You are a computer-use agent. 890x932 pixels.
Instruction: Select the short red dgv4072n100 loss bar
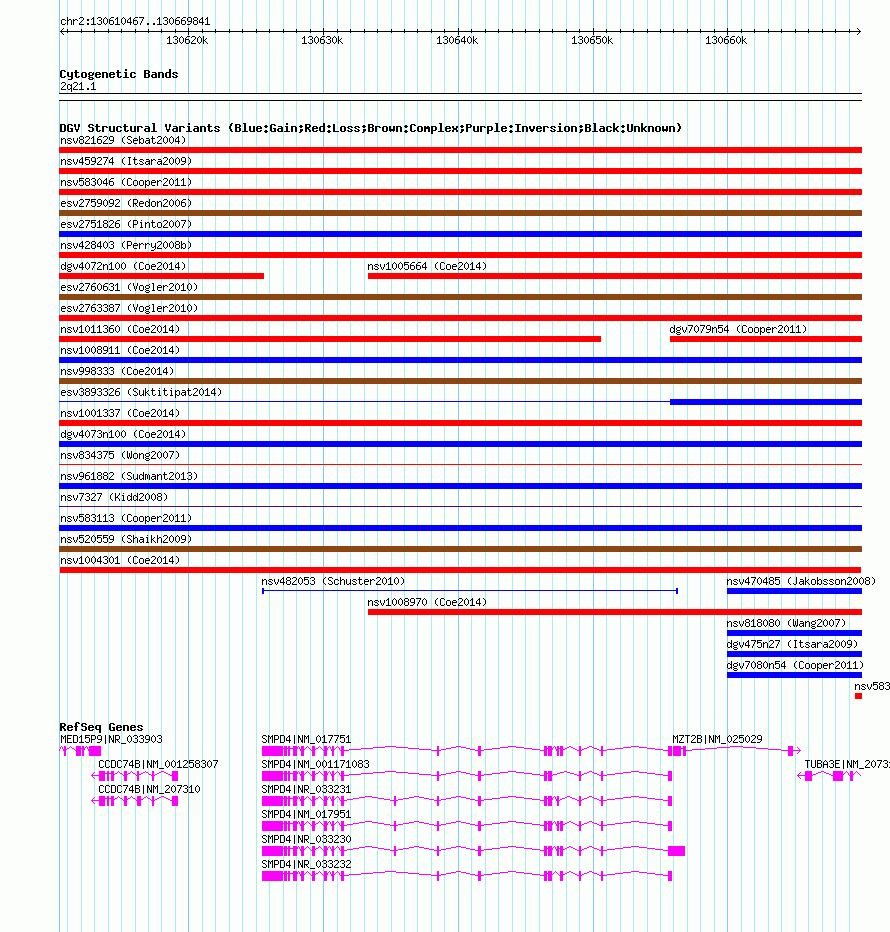pyautogui.click(x=162, y=276)
